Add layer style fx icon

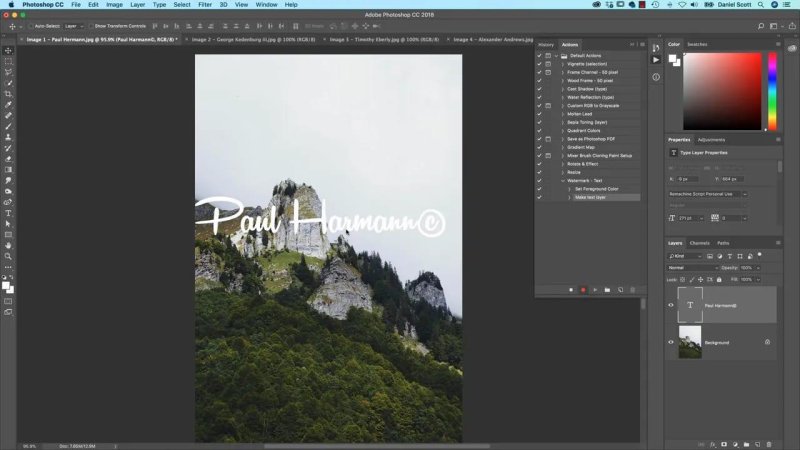tap(713, 444)
